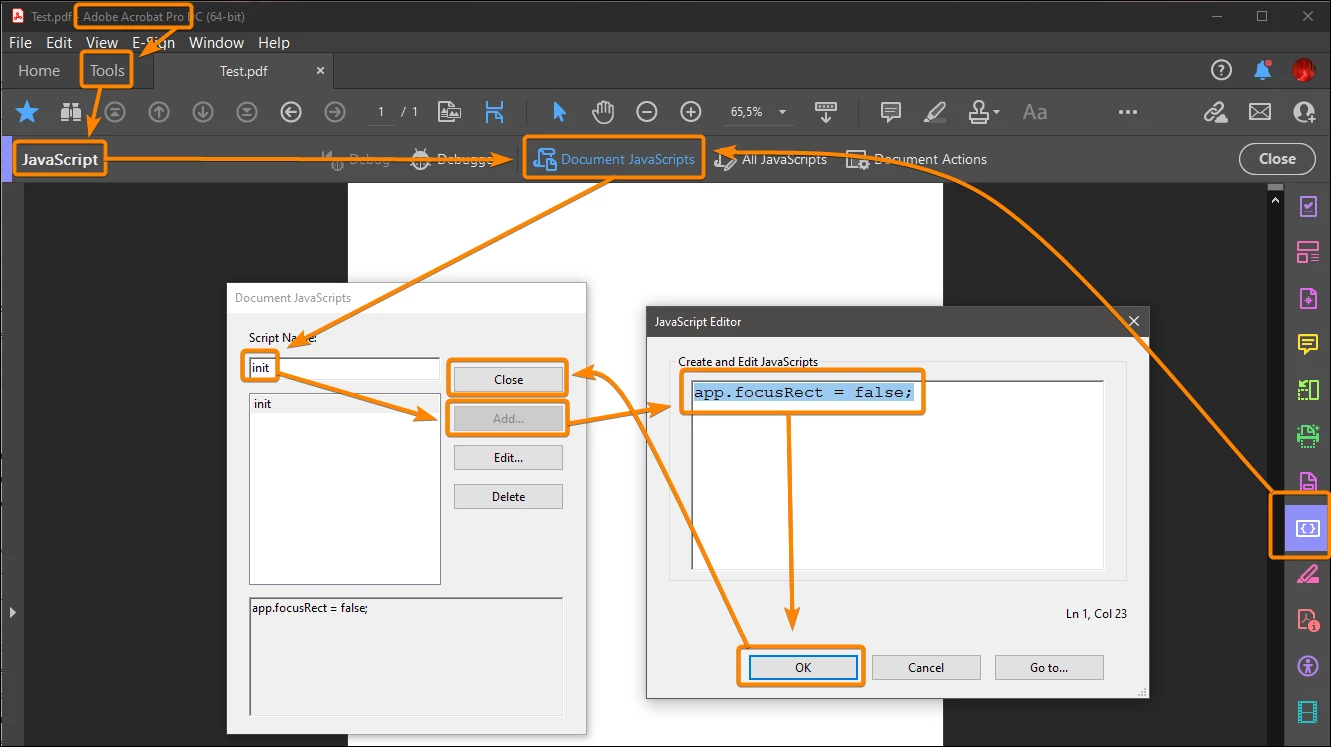The height and width of the screenshot is (747, 1331).
Task: Open the Help menu
Action: point(274,43)
